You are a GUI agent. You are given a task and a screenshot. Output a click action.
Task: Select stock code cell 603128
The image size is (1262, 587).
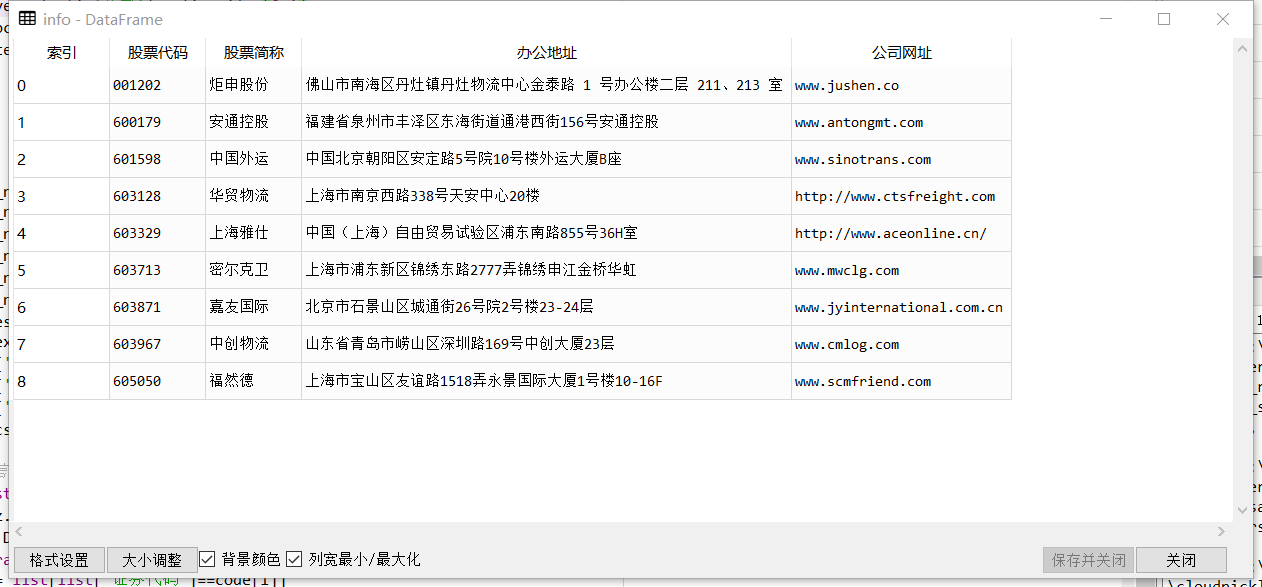click(x=158, y=197)
